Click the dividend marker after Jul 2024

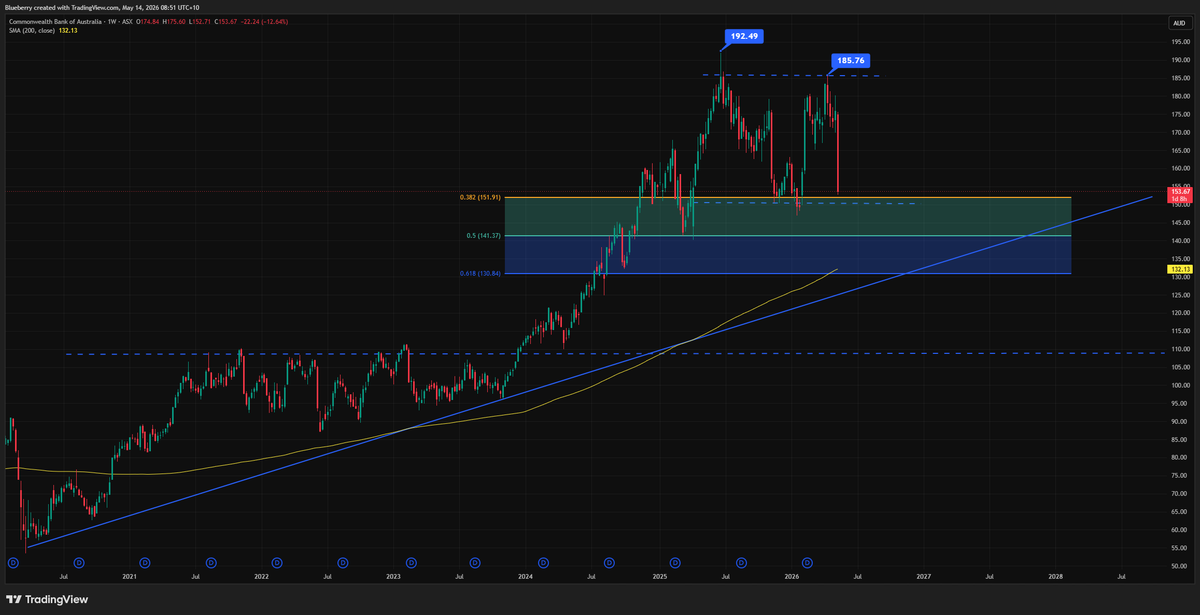click(609, 563)
